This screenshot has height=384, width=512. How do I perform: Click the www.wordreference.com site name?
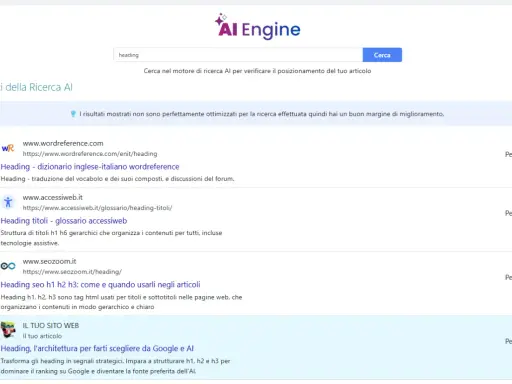click(x=63, y=143)
